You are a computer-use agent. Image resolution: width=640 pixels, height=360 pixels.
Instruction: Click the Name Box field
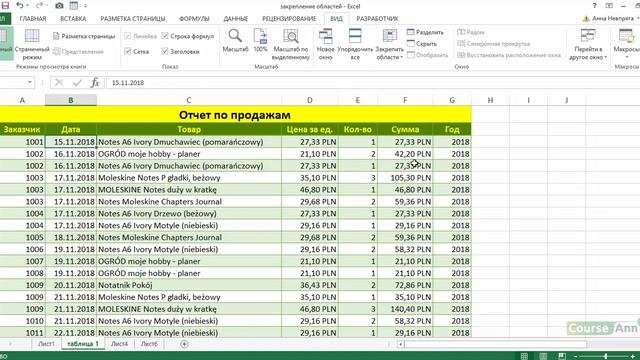12,82
